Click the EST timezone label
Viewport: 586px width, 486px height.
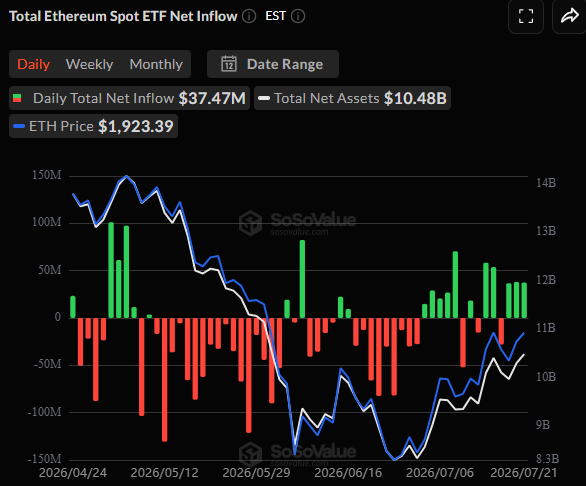[275, 16]
